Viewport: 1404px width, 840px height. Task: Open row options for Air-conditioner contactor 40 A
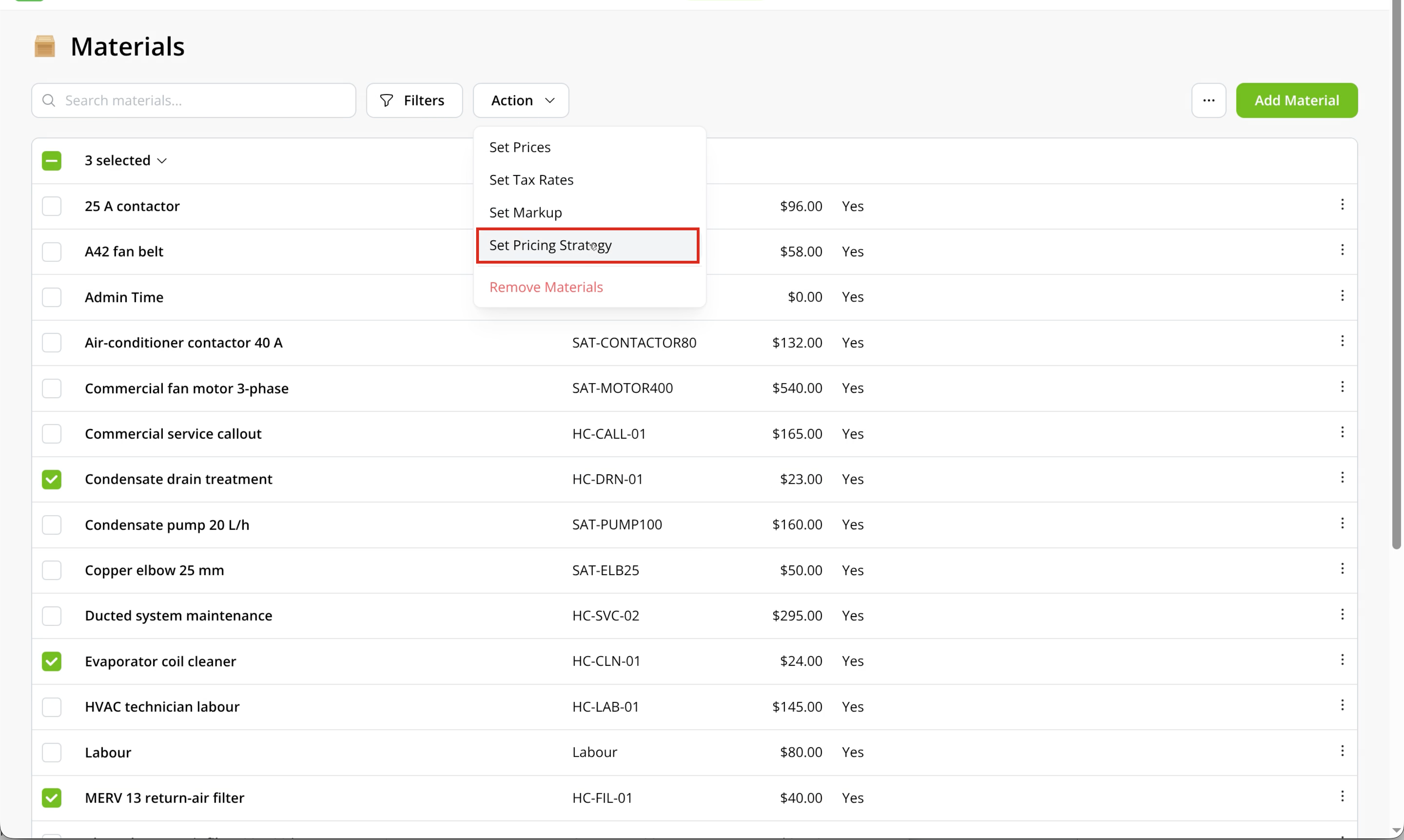point(1342,341)
